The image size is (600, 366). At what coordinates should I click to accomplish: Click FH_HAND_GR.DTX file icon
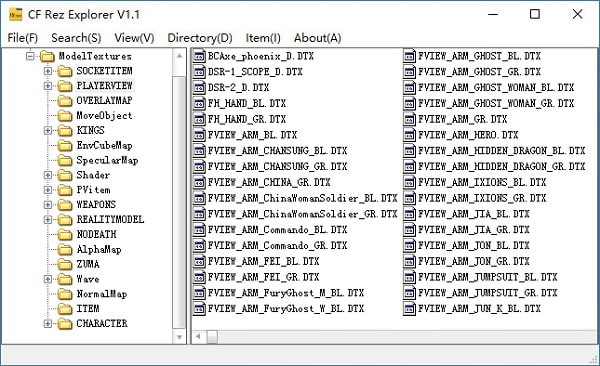tap(199, 119)
